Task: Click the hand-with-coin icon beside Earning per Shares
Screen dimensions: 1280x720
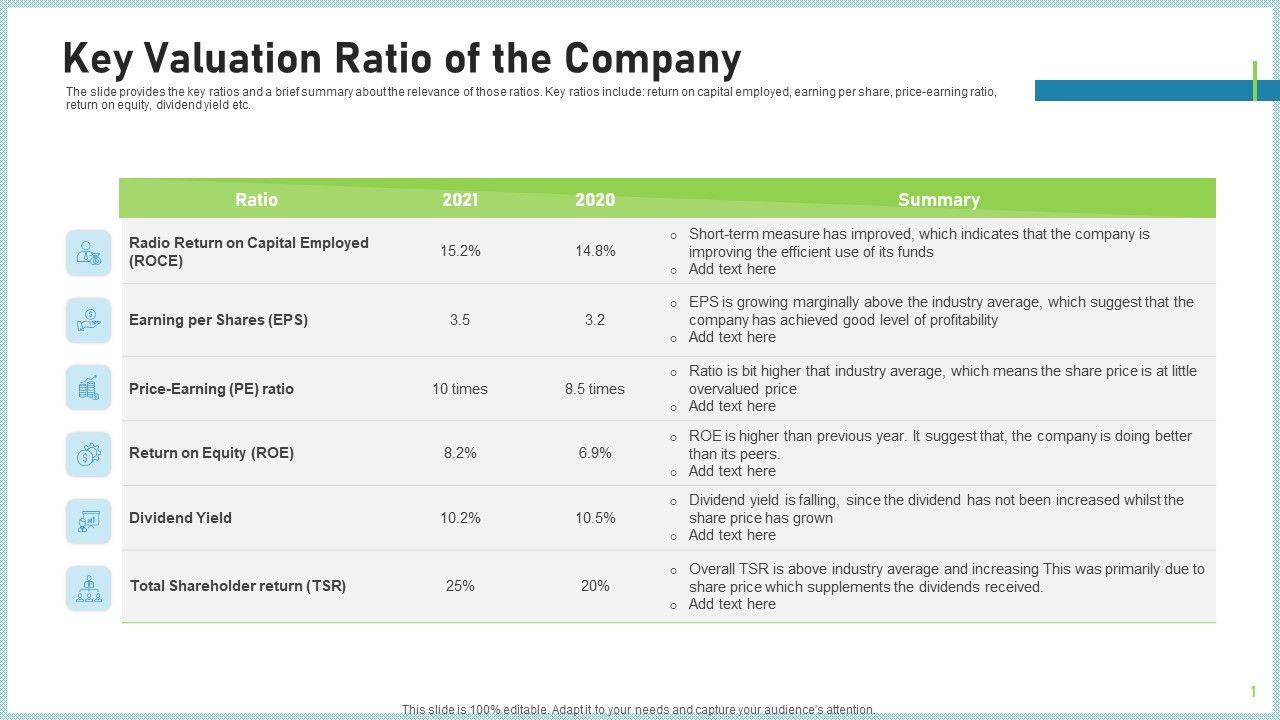Action: (89, 320)
